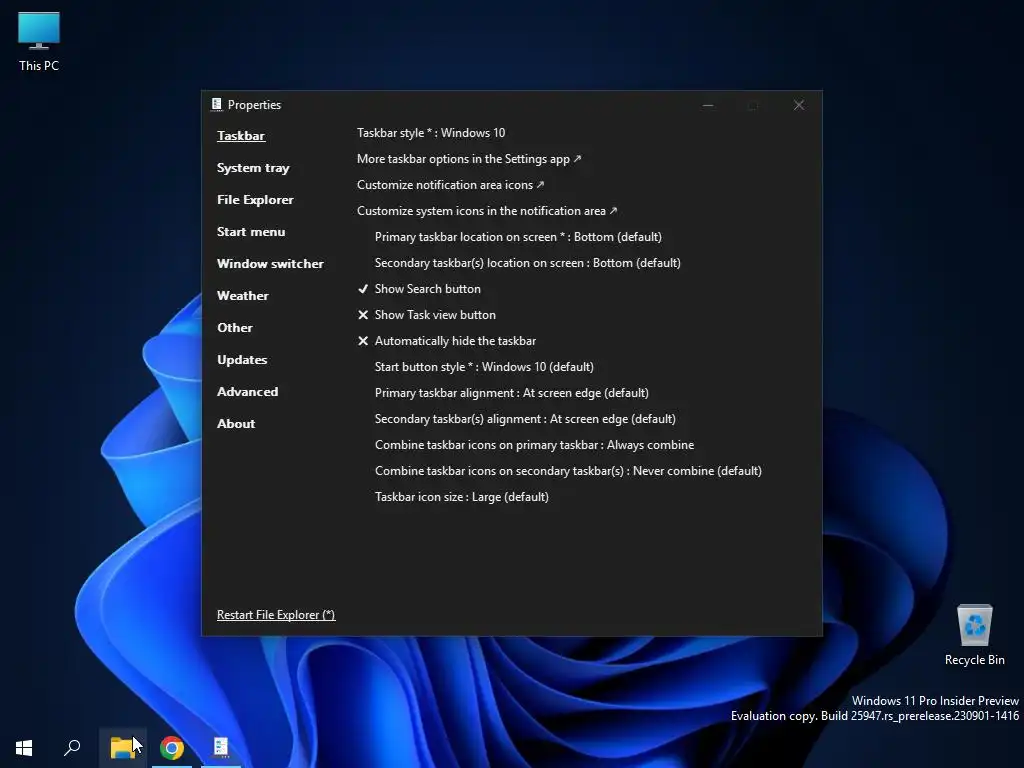The image size is (1024, 768).
Task: Switch to About section
Action: pos(236,424)
